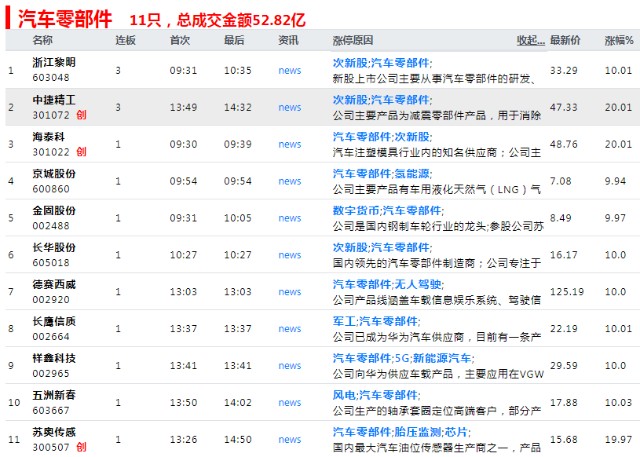
Task: Click stock code 002664
Action: pyautogui.click(x=51, y=337)
